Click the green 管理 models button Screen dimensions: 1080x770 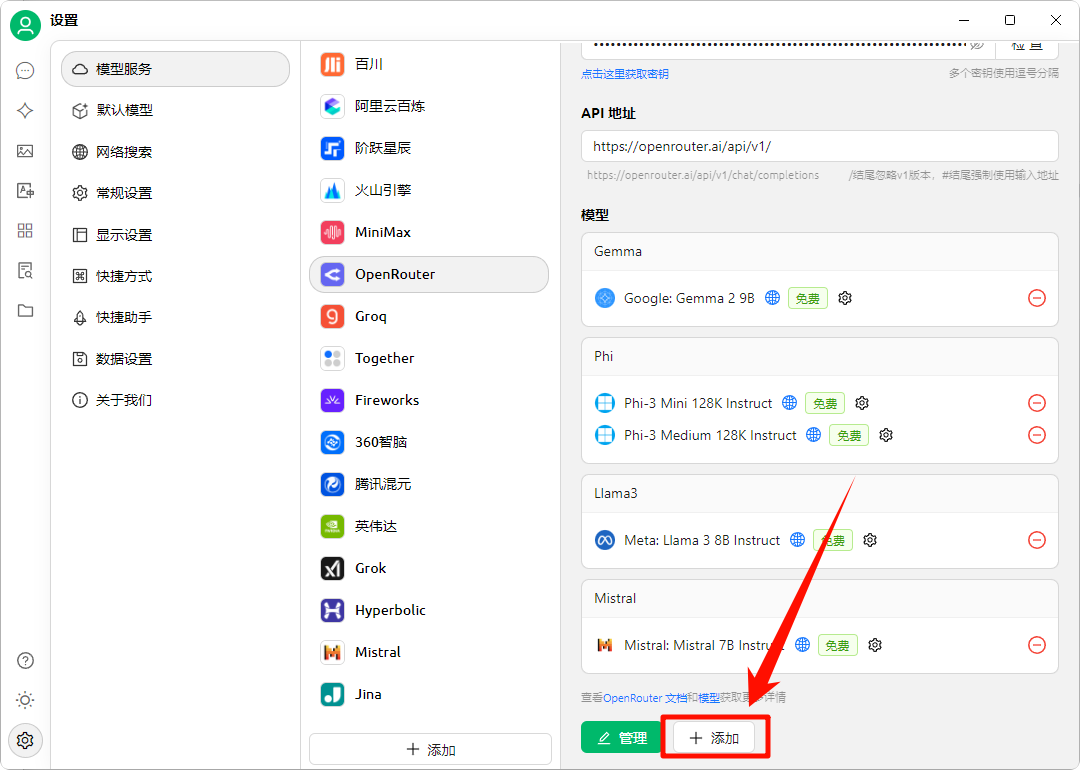621,738
